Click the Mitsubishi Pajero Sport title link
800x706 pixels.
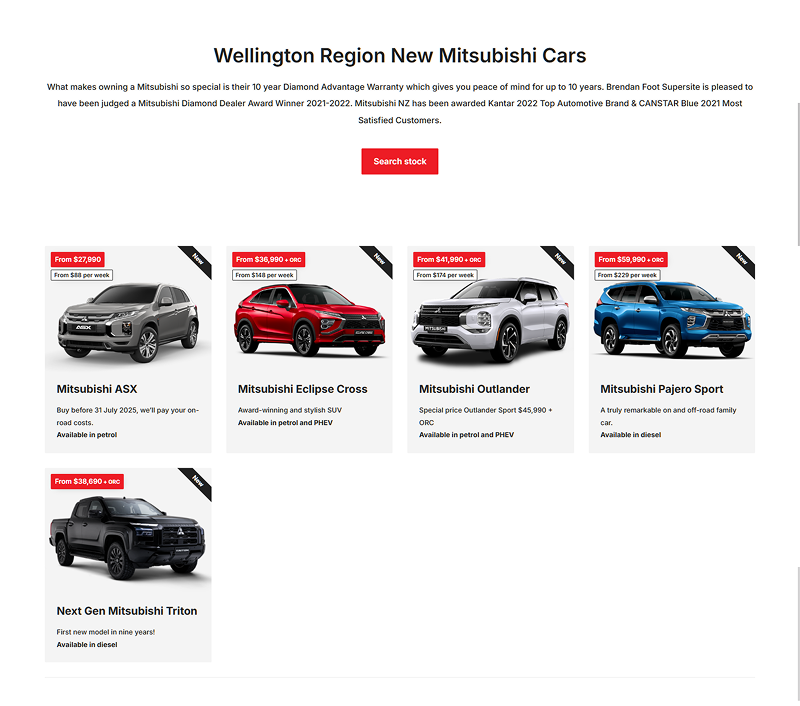(x=662, y=389)
